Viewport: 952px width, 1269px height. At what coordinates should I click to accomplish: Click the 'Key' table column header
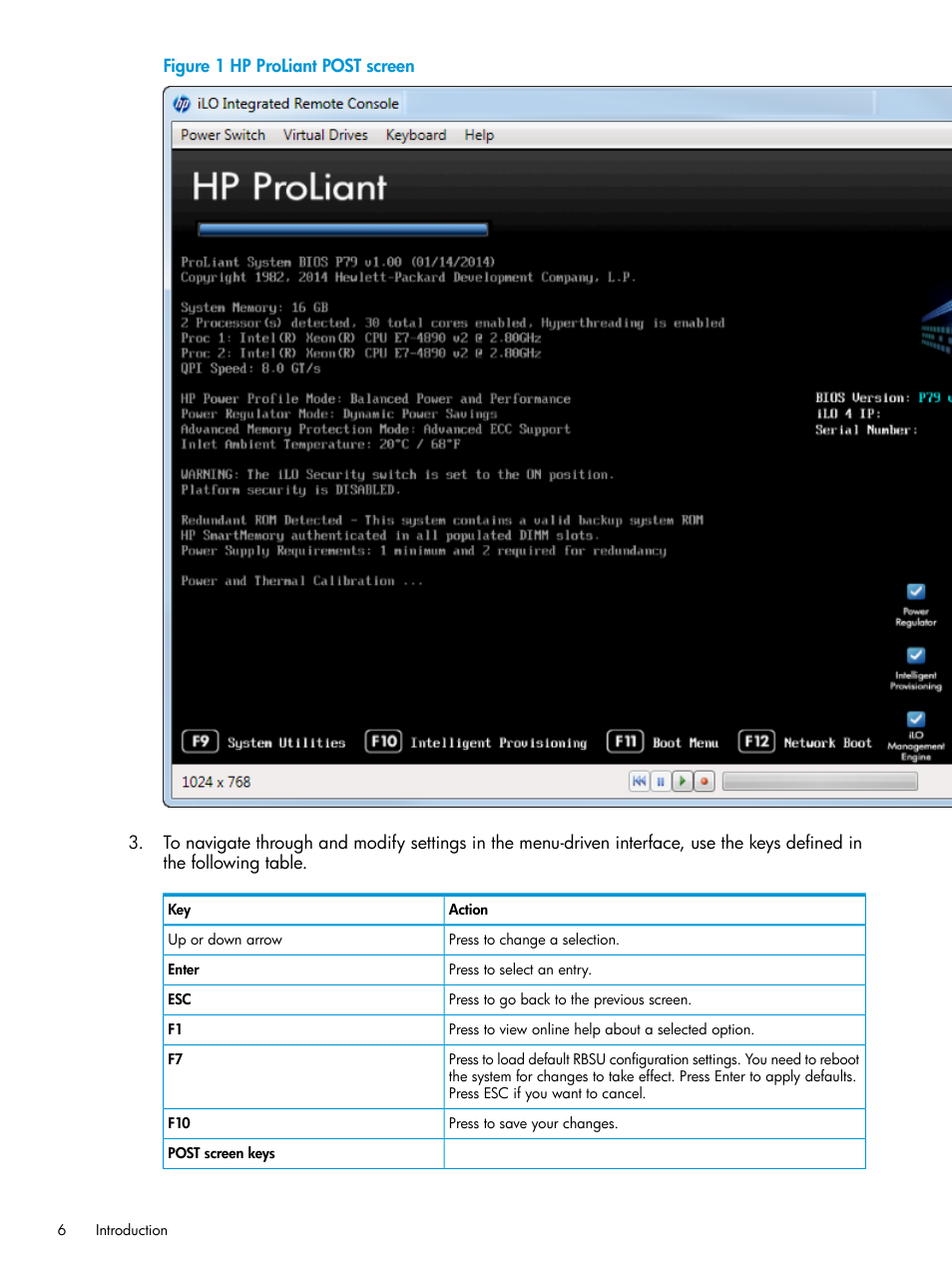[x=303, y=910]
